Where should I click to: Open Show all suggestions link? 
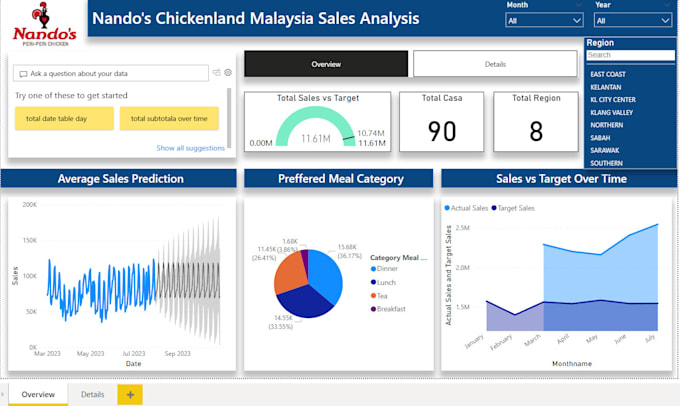pos(190,148)
